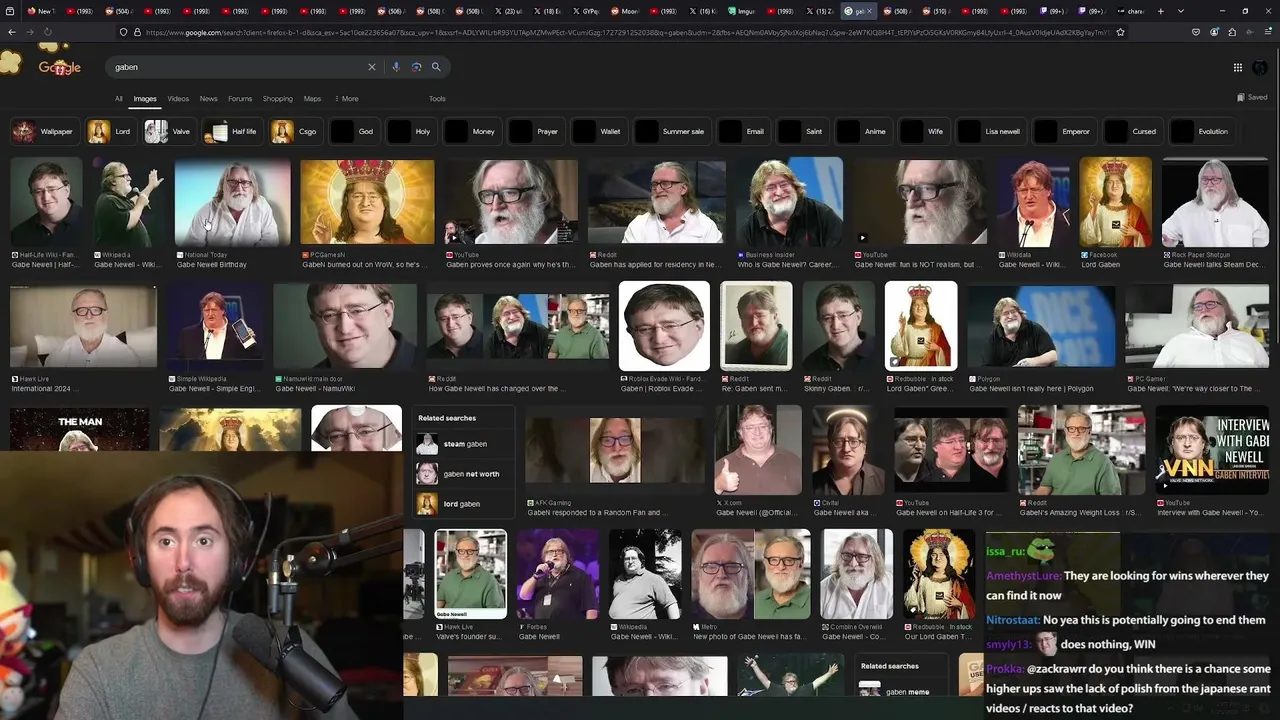Viewport: 1280px width, 720px height.
Task: Show the tracking protection shield info
Action: (x=123, y=32)
